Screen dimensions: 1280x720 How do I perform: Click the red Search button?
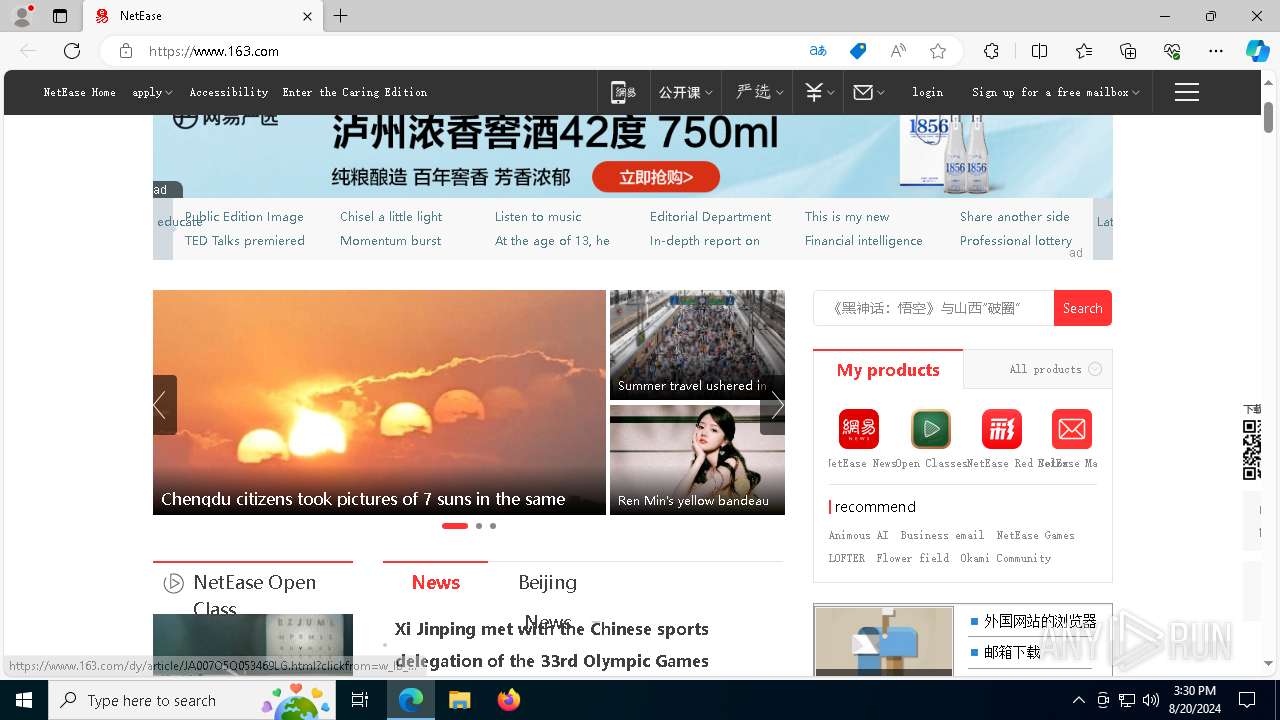[x=1083, y=308]
